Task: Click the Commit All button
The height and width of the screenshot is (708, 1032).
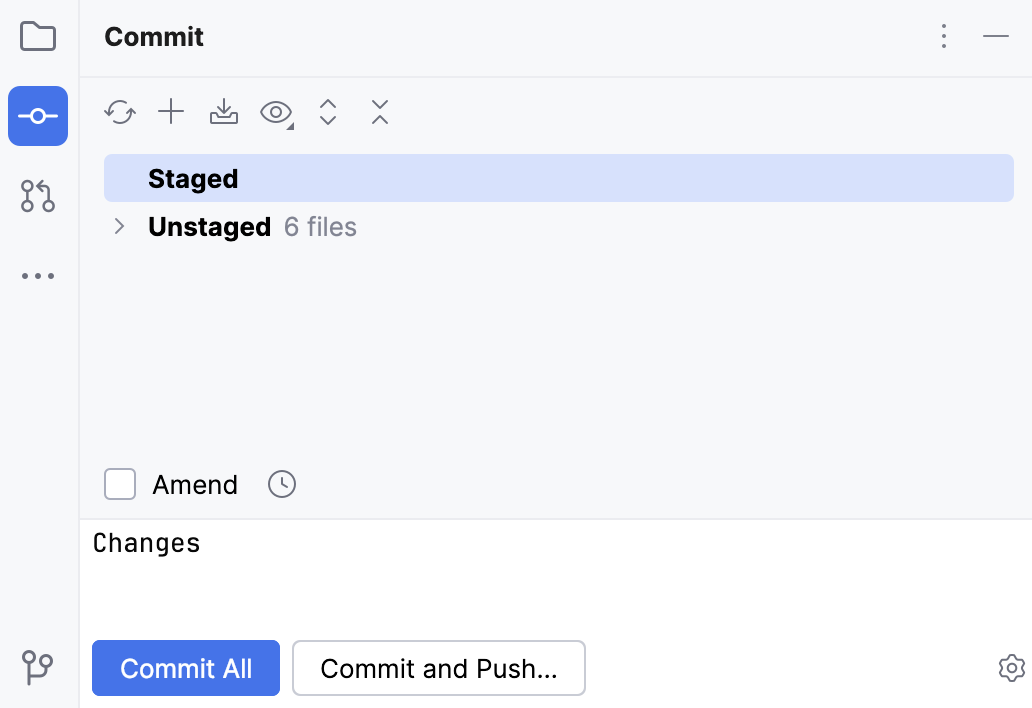Action: [185, 668]
